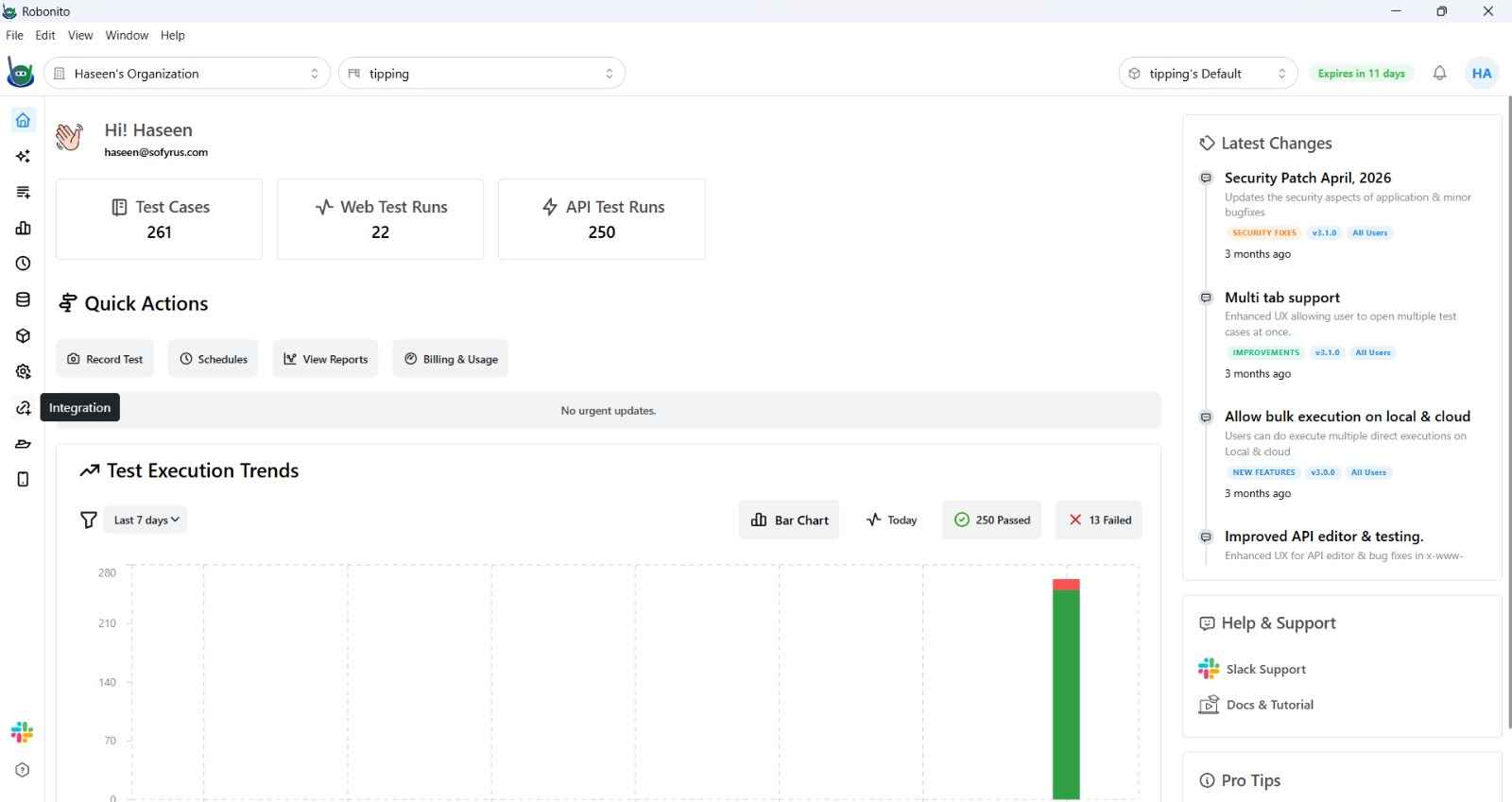
Task: Open the Window menu
Action: click(127, 35)
